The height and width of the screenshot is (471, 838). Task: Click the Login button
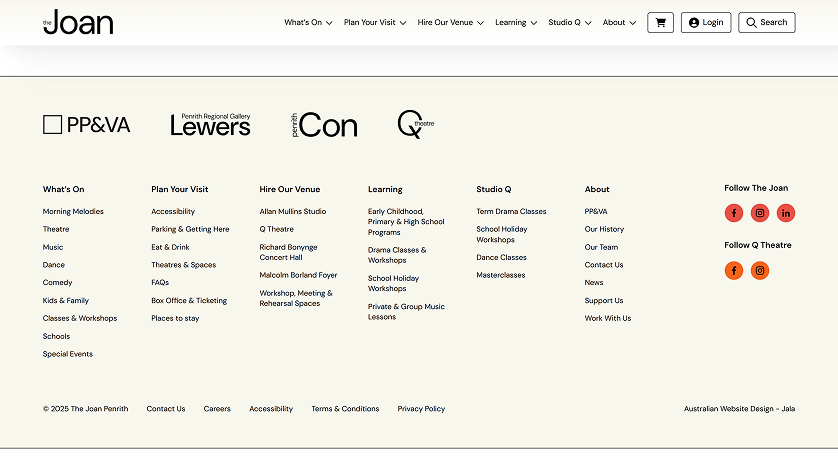(x=706, y=22)
